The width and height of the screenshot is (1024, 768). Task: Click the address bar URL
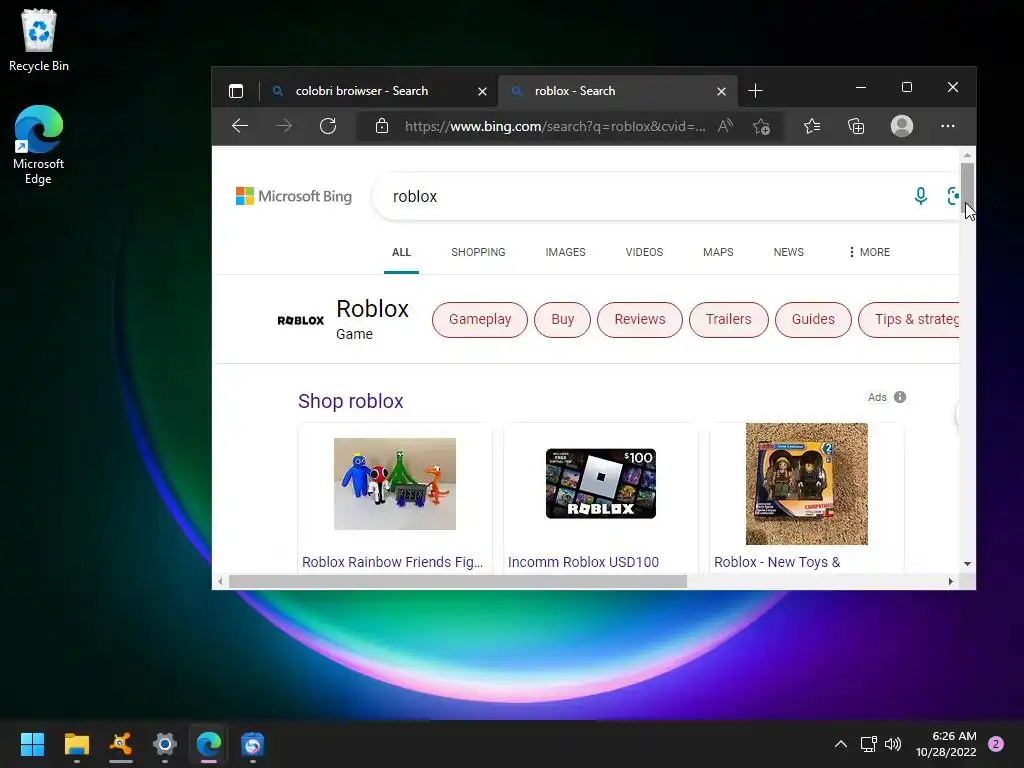click(x=555, y=126)
